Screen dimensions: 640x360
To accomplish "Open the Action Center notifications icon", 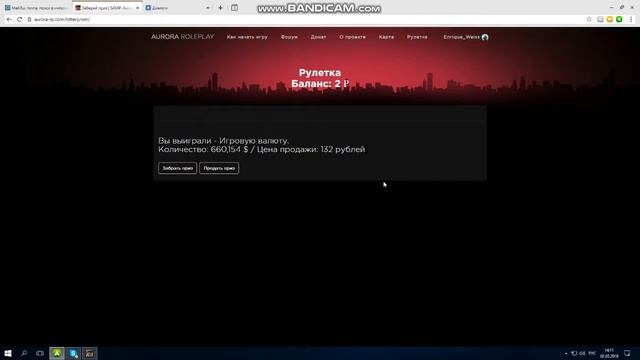I will coord(627,353).
